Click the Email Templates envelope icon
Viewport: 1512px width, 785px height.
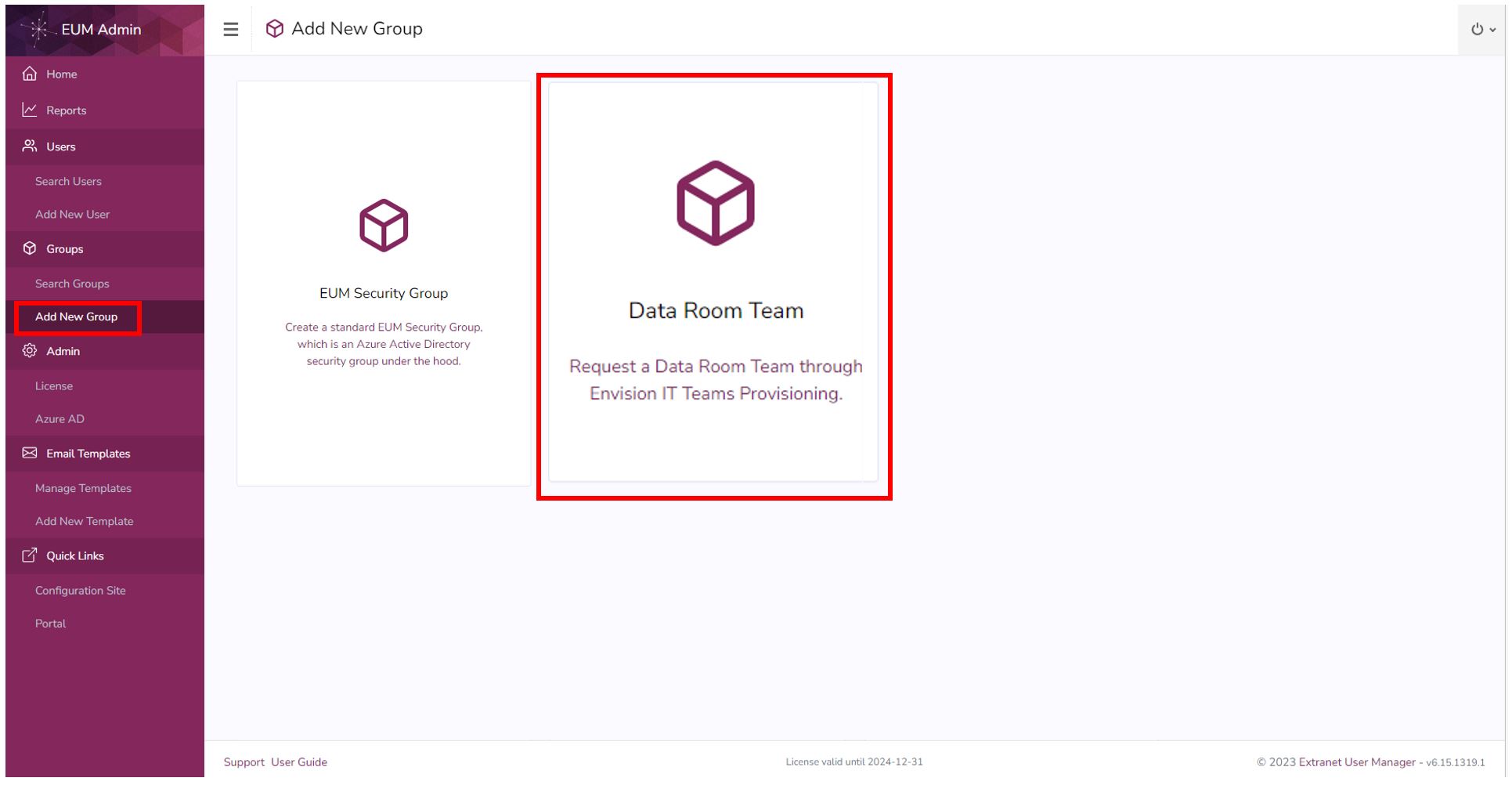click(x=30, y=453)
